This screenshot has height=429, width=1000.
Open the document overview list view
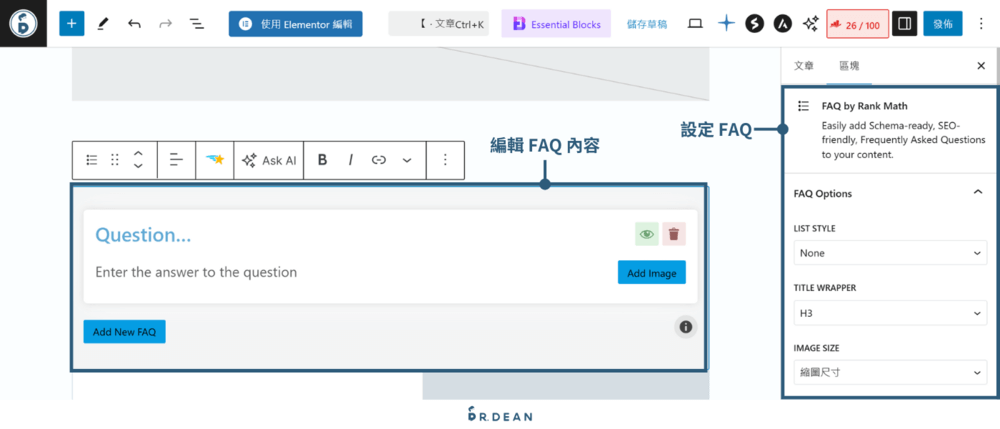pyautogui.click(x=196, y=24)
